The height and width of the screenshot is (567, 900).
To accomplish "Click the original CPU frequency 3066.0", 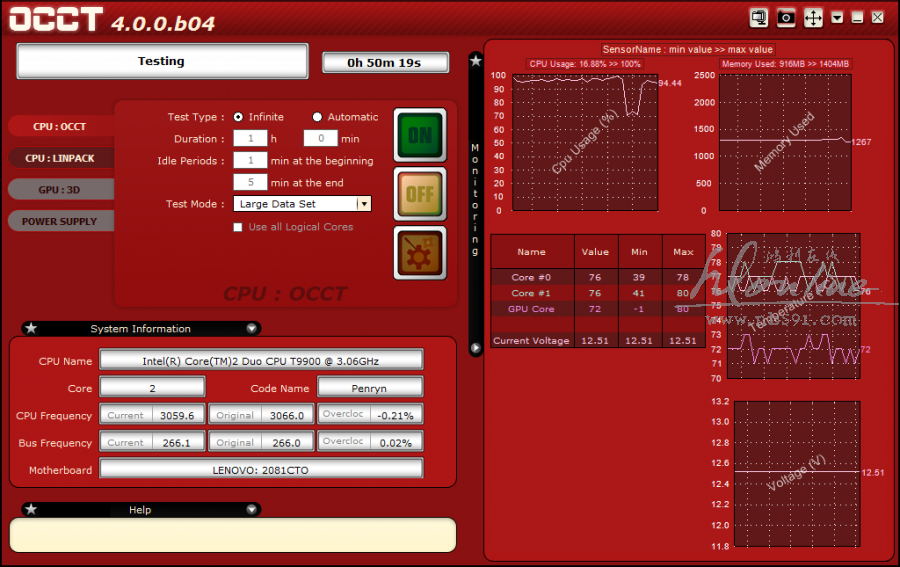I will click(287, 415).
